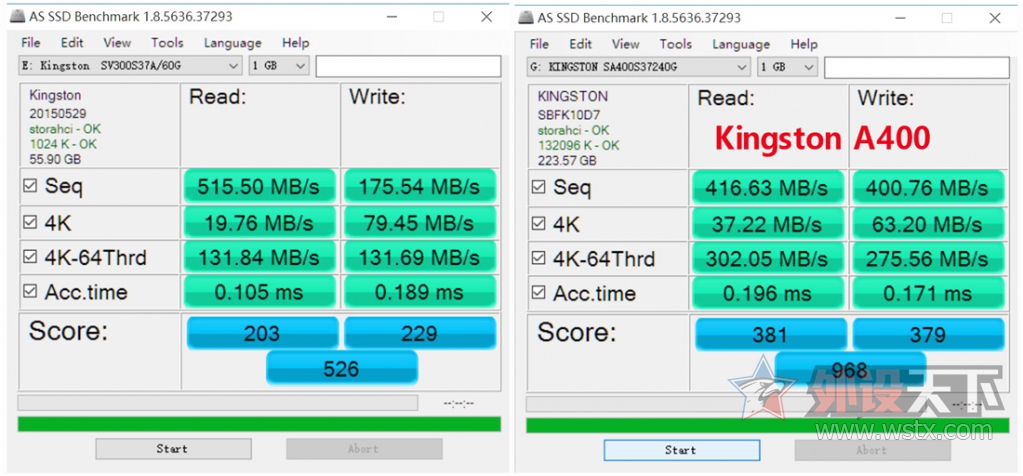Toggle Acc.time checkbox in right A400 window

pos(538,293)
